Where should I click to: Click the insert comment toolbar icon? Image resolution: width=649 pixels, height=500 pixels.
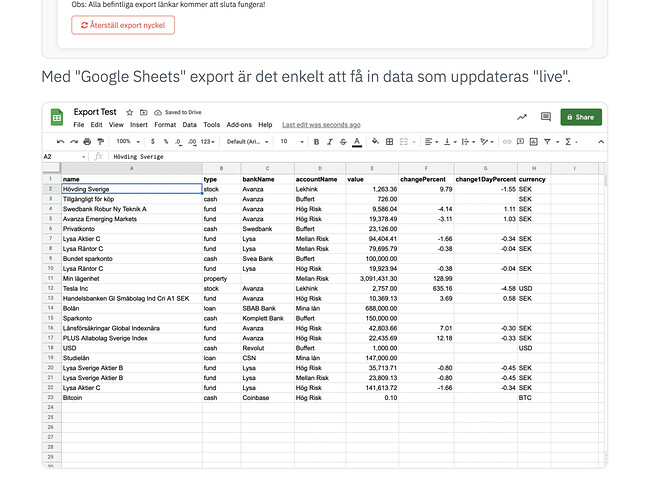521,142
